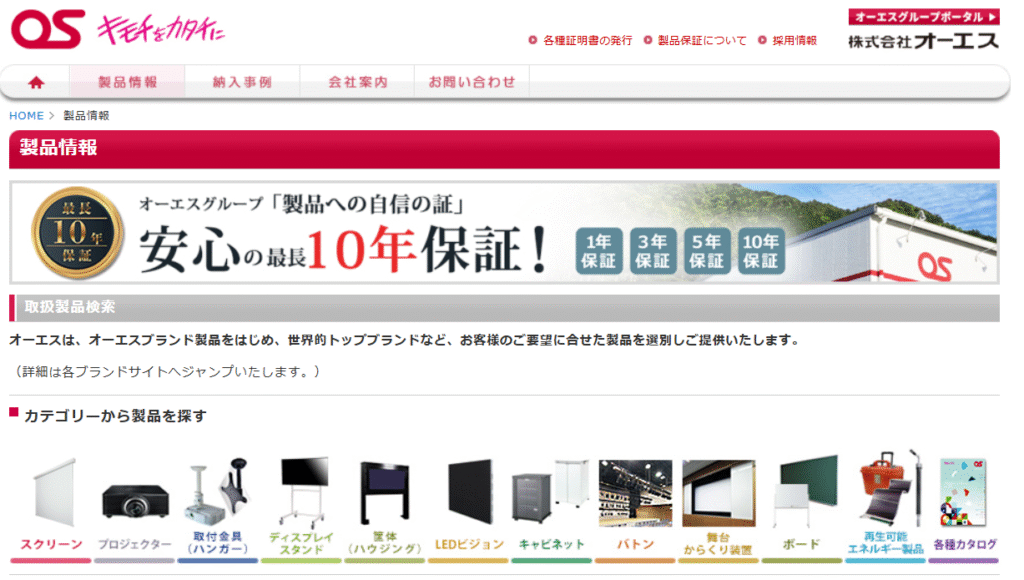The height and width of the screenshot is (580, 1024).
Task: Open the 各種カタログ category image
Action: point(963,492)
